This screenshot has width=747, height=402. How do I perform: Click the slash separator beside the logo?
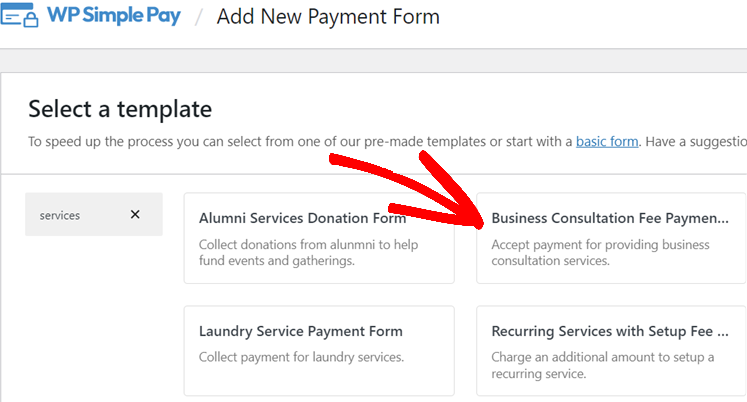coord(199,18)
